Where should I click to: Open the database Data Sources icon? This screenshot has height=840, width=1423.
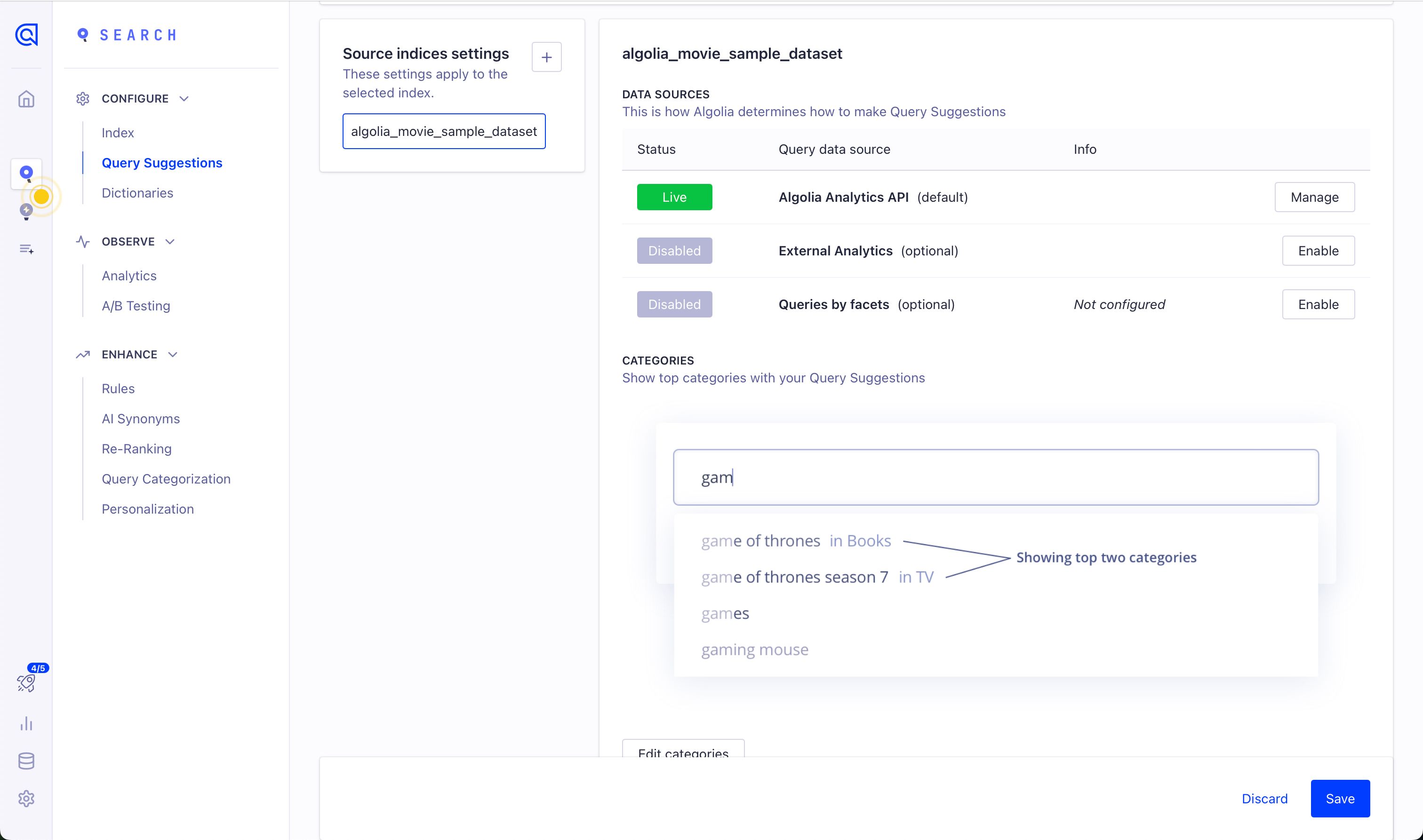(26, 761)
